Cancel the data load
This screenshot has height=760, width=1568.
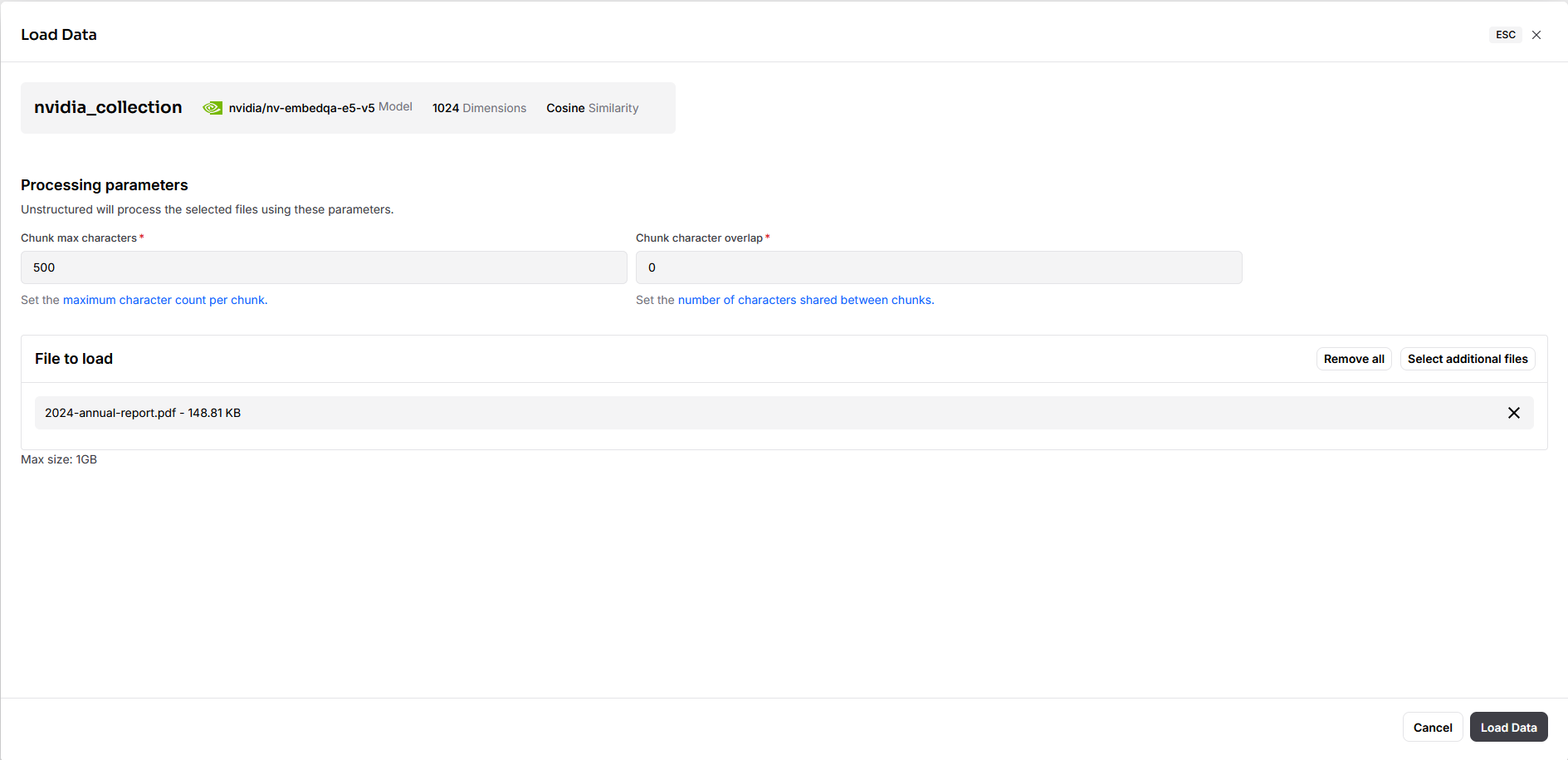pyautogui.click(x=1433, y=728)
